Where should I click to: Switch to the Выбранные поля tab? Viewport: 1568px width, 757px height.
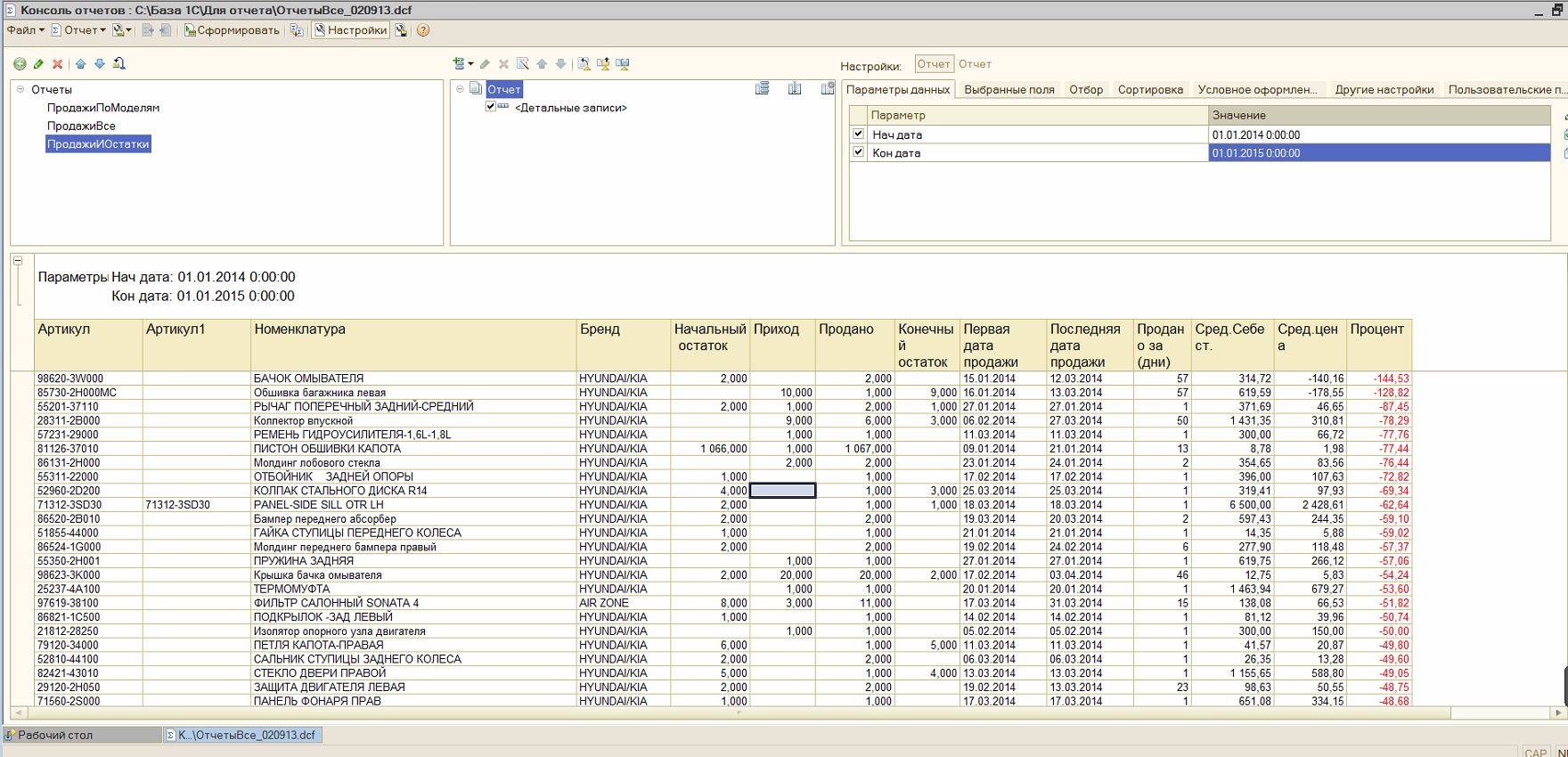[1009, 90]
